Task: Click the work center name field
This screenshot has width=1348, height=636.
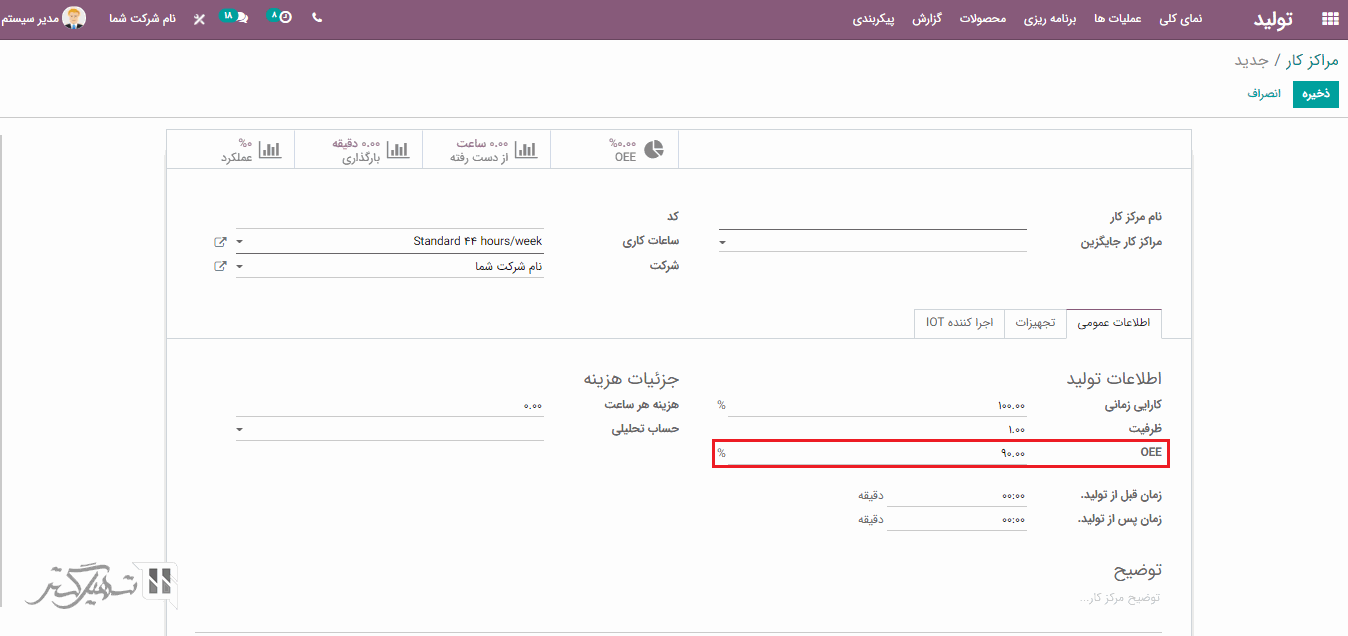Action: 872,218
